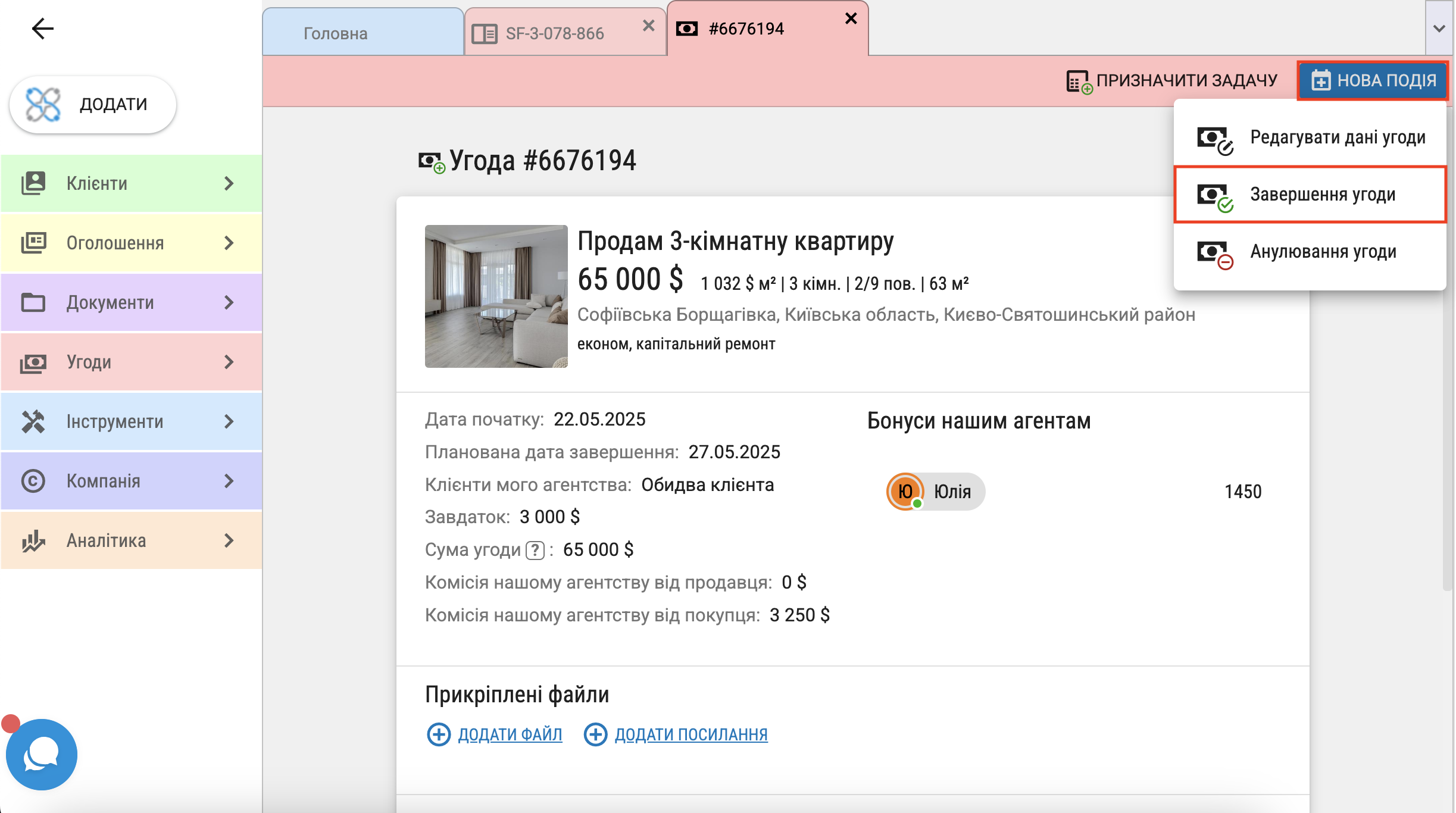Screen dimensions: 1456x813
Task: Click the Аналітика chart icon
Action: [33, 540]
